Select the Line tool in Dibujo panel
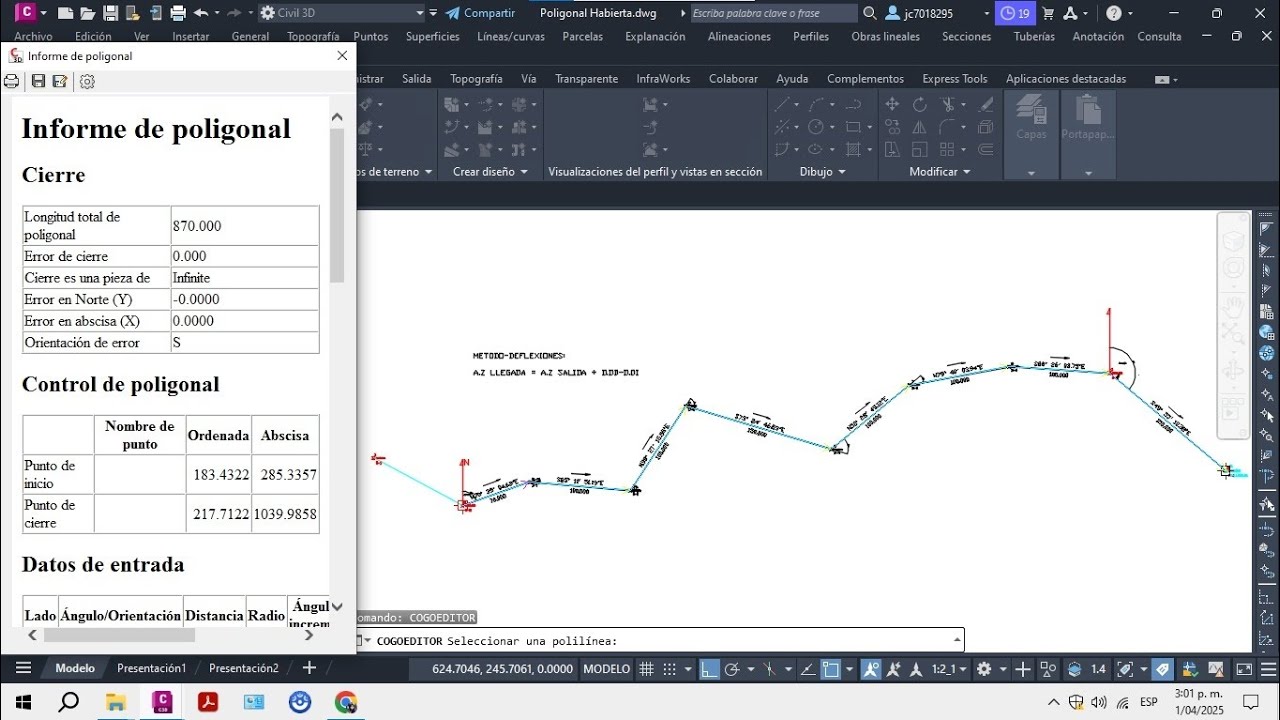Image resolution: width=1280 pixels, height=720 pixels. [x=782, y=104]
